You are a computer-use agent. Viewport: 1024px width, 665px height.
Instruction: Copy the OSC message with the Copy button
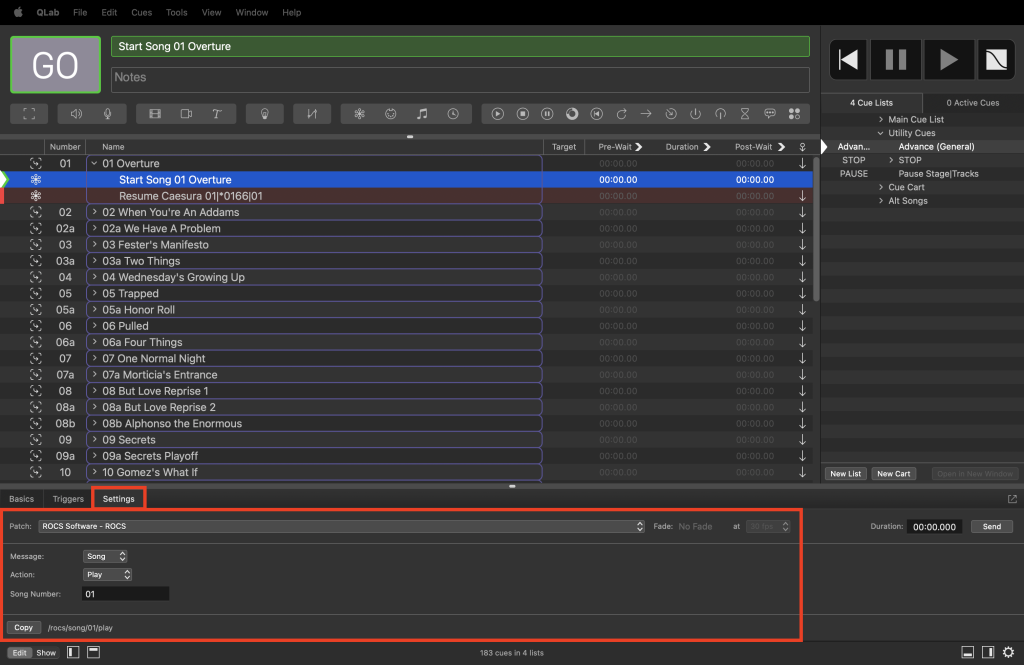click(24, 628)
